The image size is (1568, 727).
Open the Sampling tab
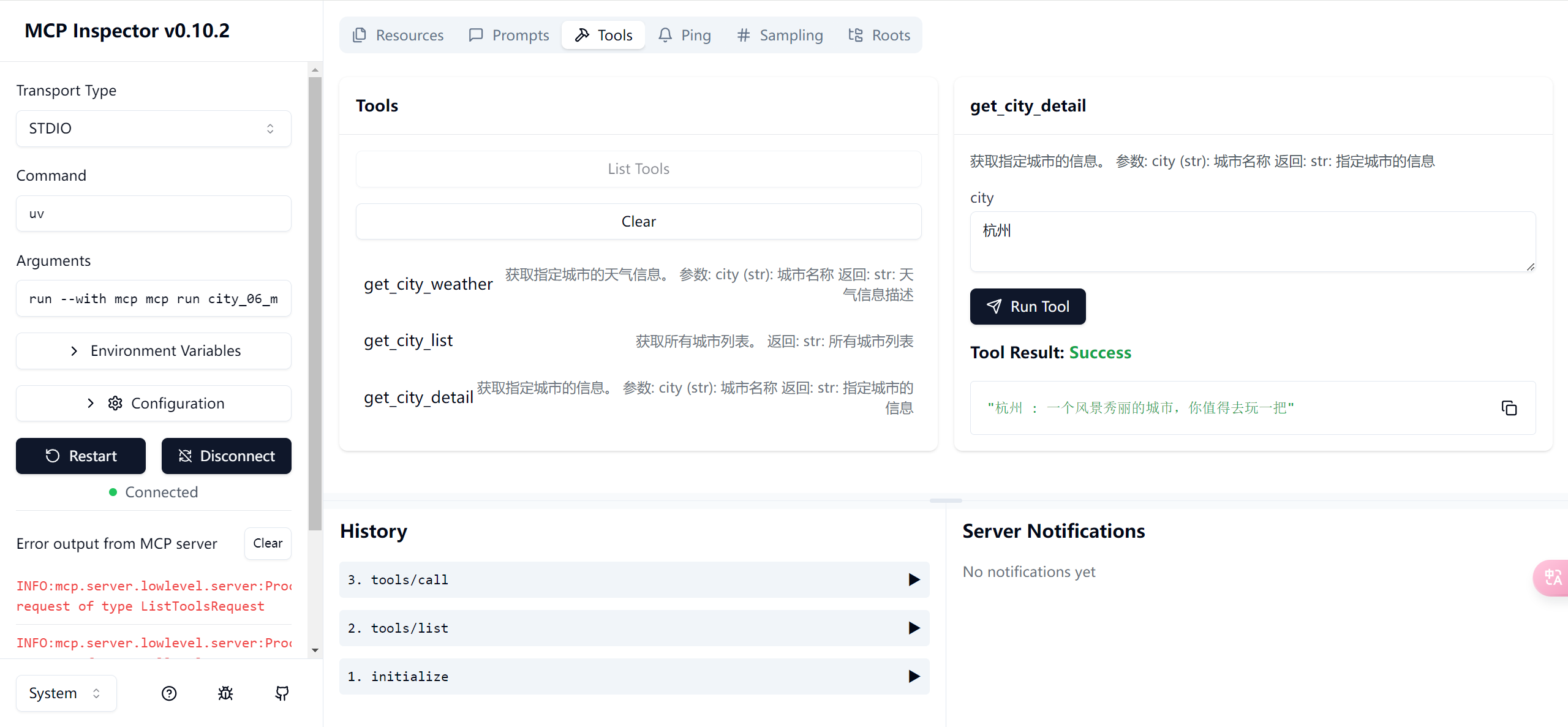point(780,35)
